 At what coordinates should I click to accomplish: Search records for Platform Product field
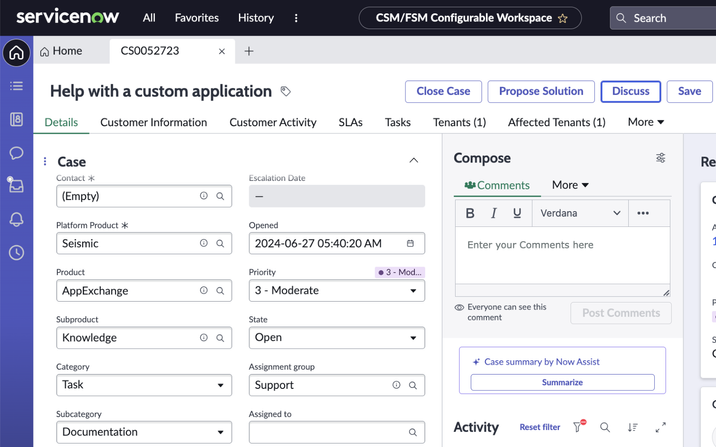[220, 243]
